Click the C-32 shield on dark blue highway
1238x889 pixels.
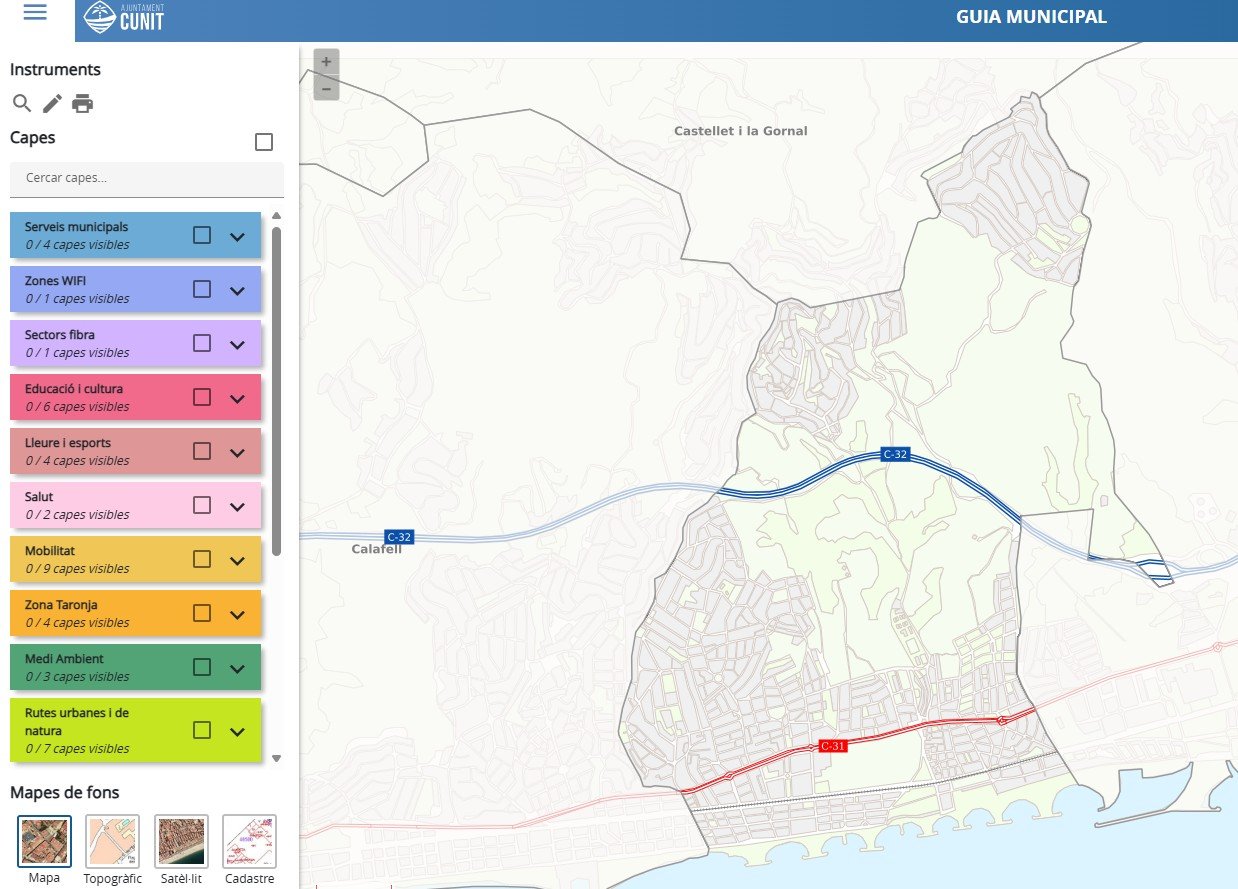[x=895, y=454]
